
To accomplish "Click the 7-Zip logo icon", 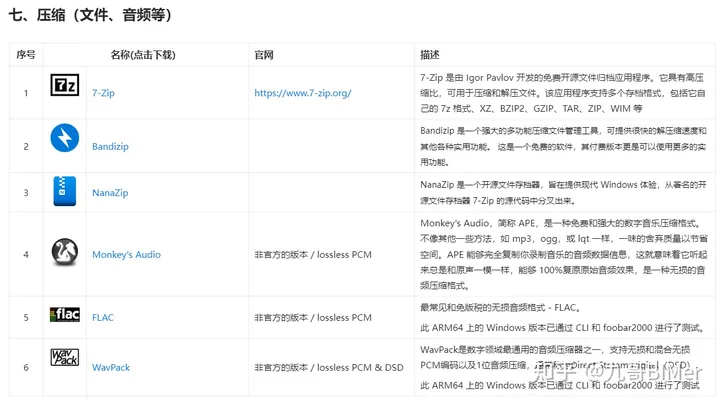I will coord(65,85).
